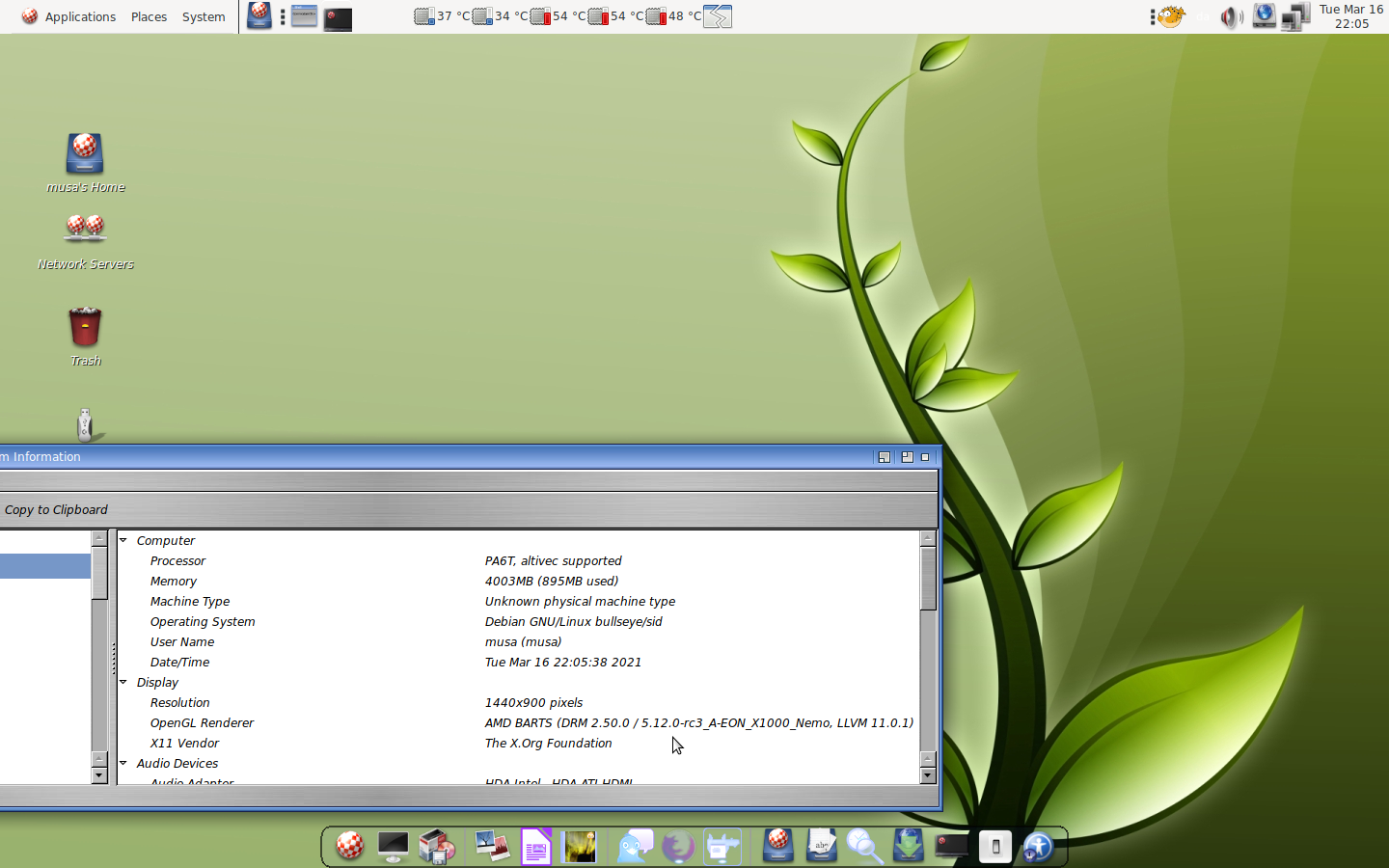
Task: Click the details pane vertical scrollbar thumb
Action: click(928, 579)
